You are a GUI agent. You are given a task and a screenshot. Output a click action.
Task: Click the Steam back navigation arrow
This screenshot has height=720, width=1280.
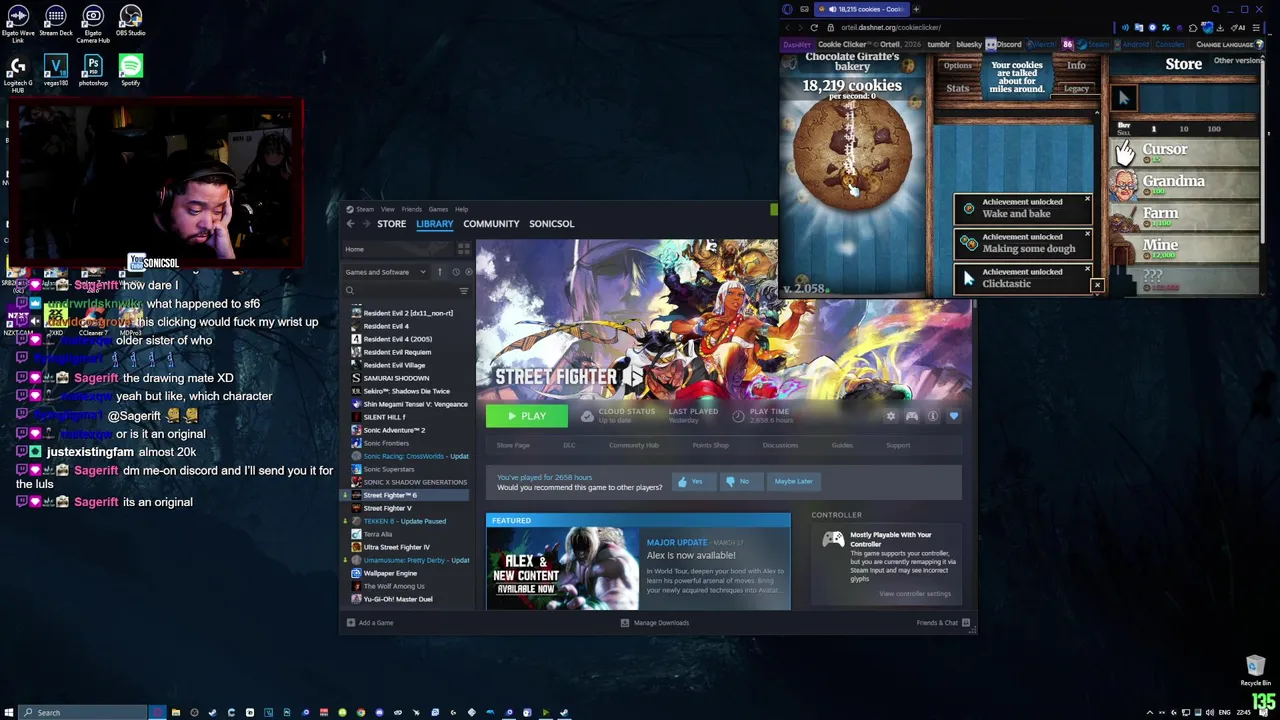tap(350, 224)
